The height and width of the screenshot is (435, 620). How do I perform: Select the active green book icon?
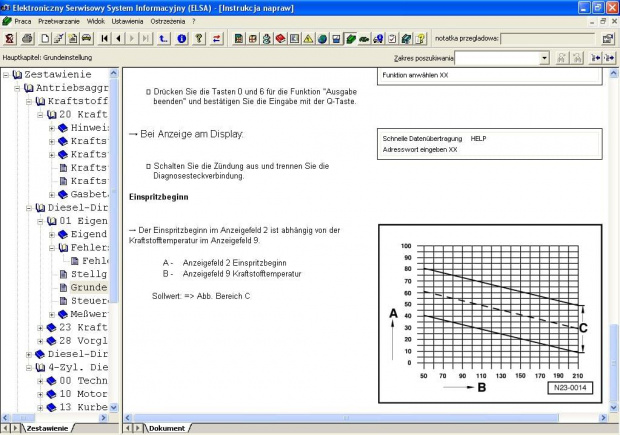pyautogui.click(x=350, y=38)
